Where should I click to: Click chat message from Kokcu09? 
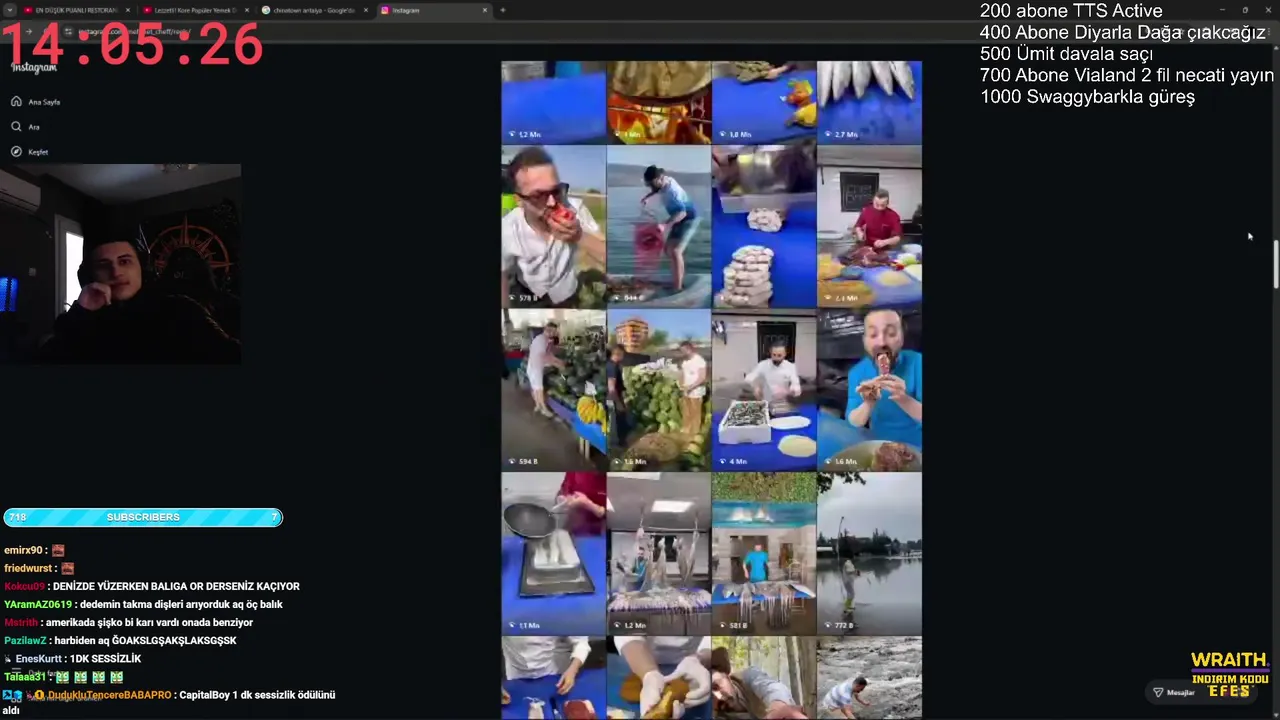coord(152,586)
